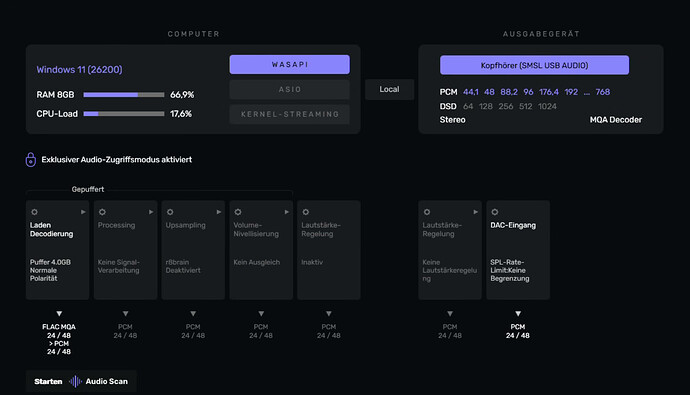Click PCM sample rate 192
Image resolution: width=690 pixels, height=395 pixels.
point(571,92)
